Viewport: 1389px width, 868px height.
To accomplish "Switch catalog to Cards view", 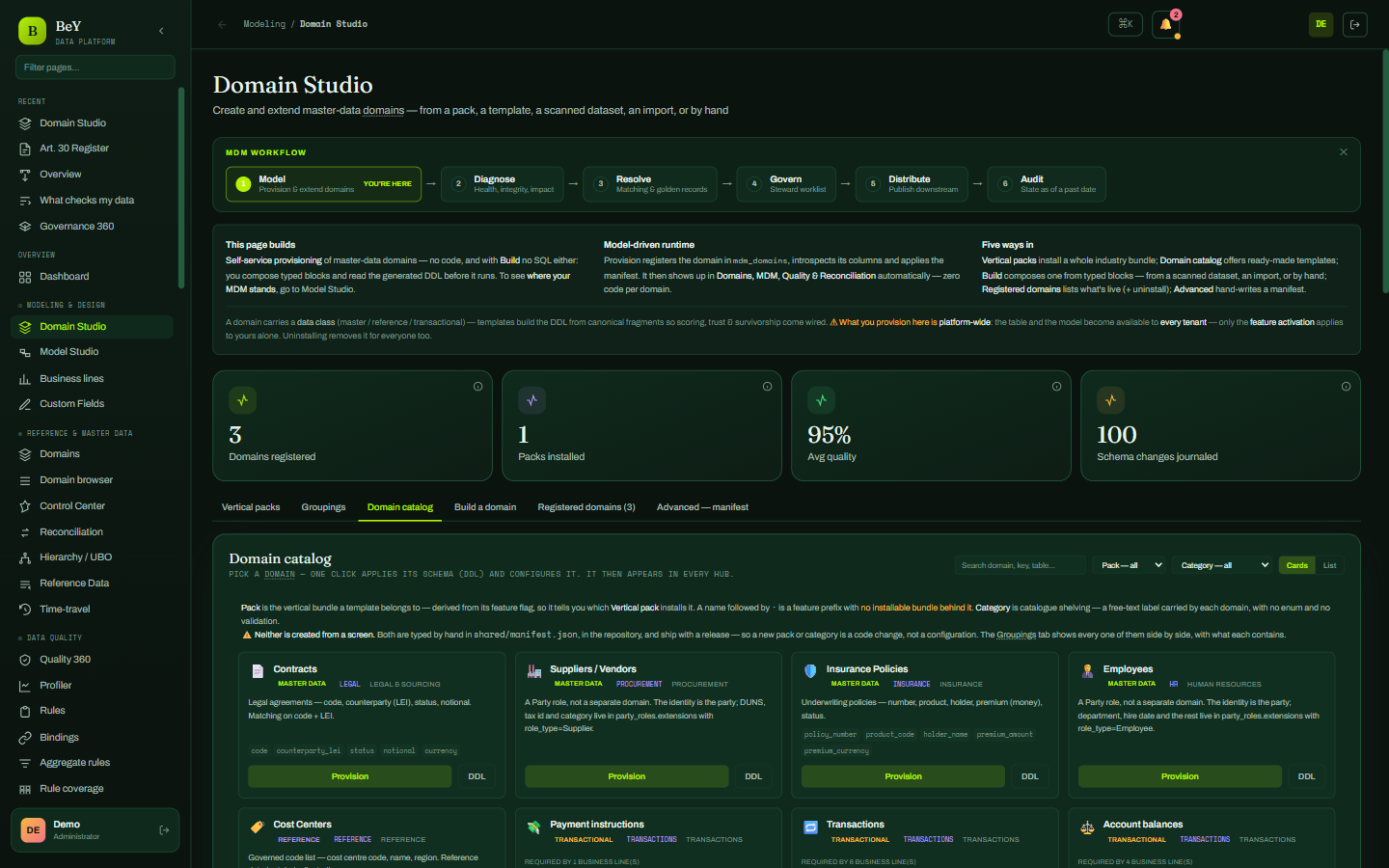I will [x=1297, y=565].
